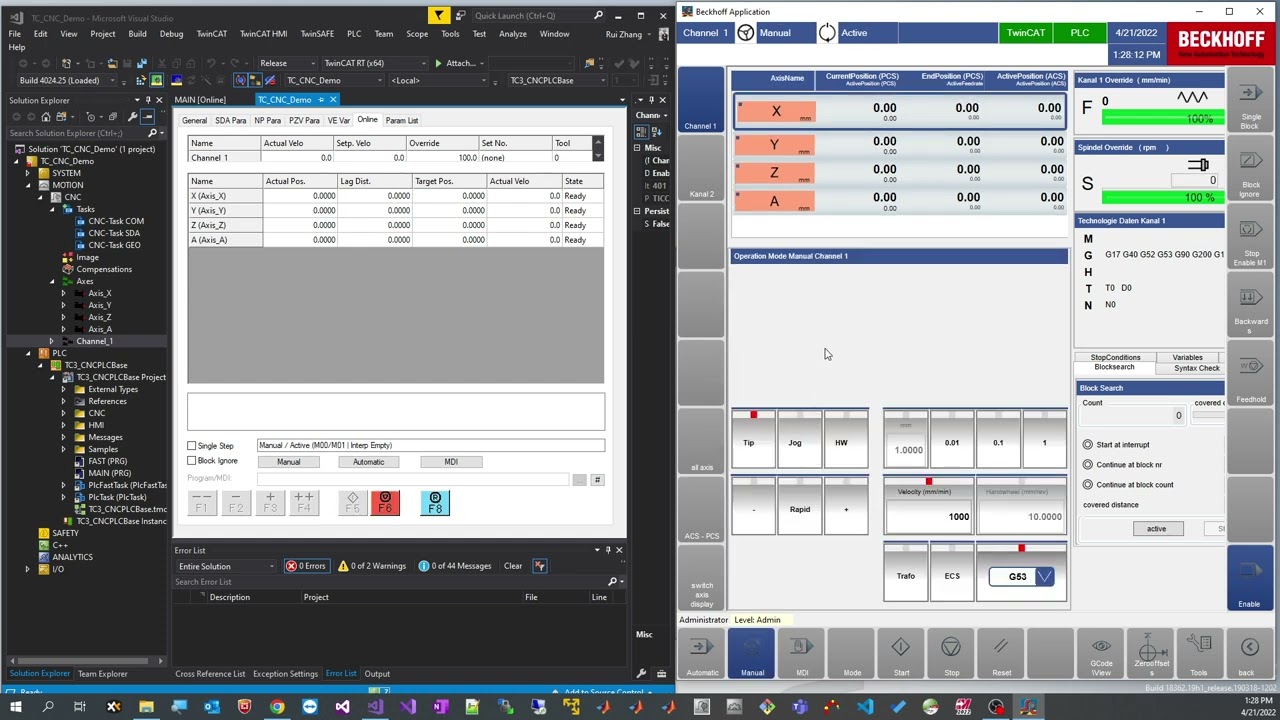
Task: Toggle the HW handwheel mode button
Action: pos(845,439)
